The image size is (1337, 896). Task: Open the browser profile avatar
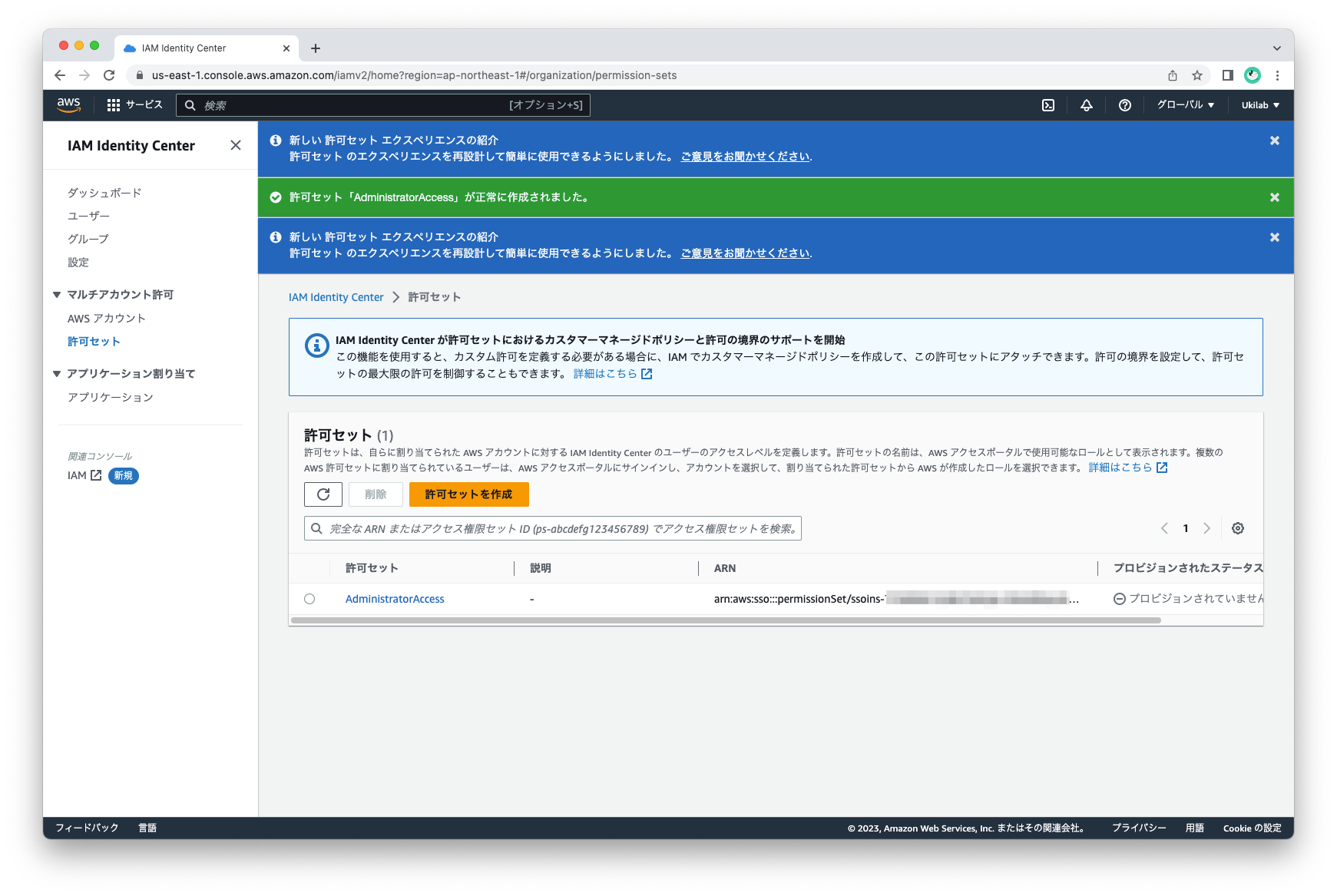[x=1253, y=75]
